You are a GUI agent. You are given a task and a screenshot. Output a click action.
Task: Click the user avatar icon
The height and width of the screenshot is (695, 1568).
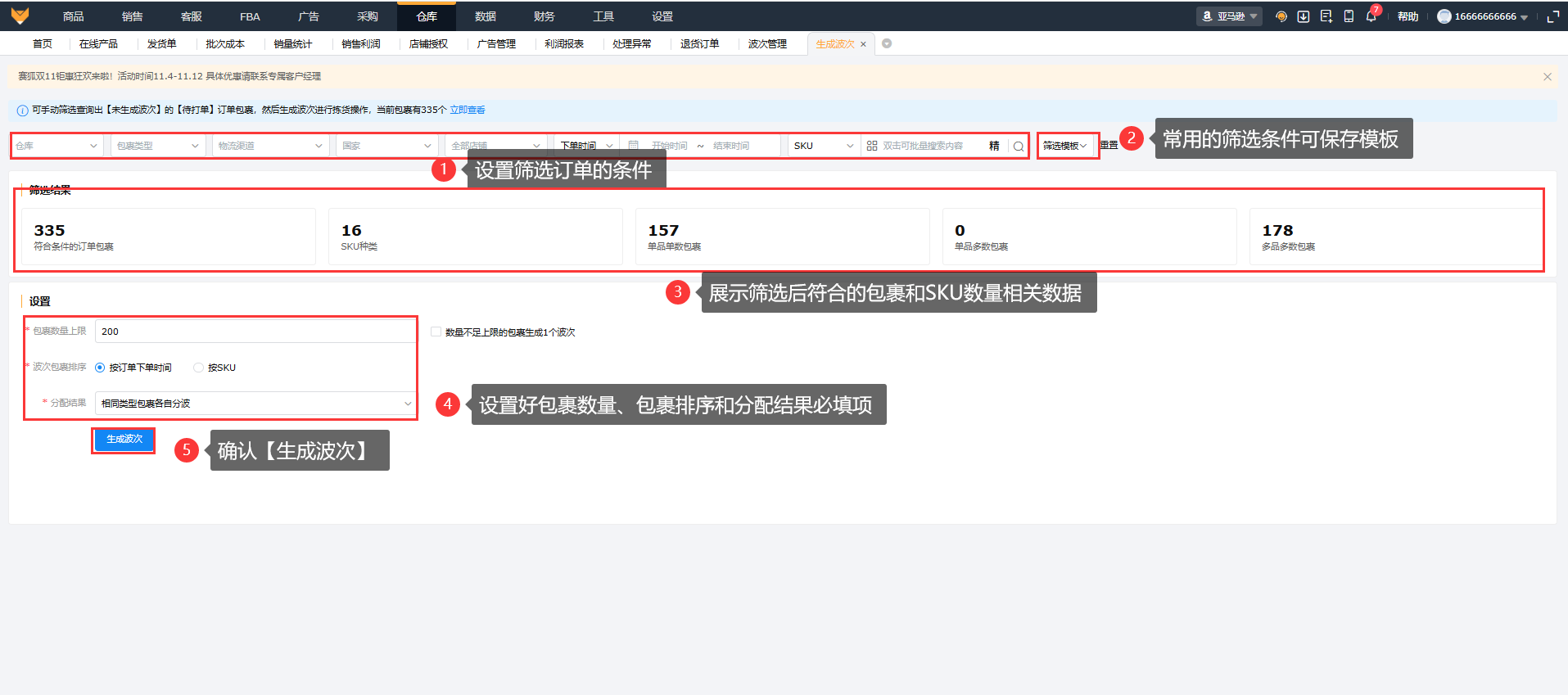click(1444, 16)
